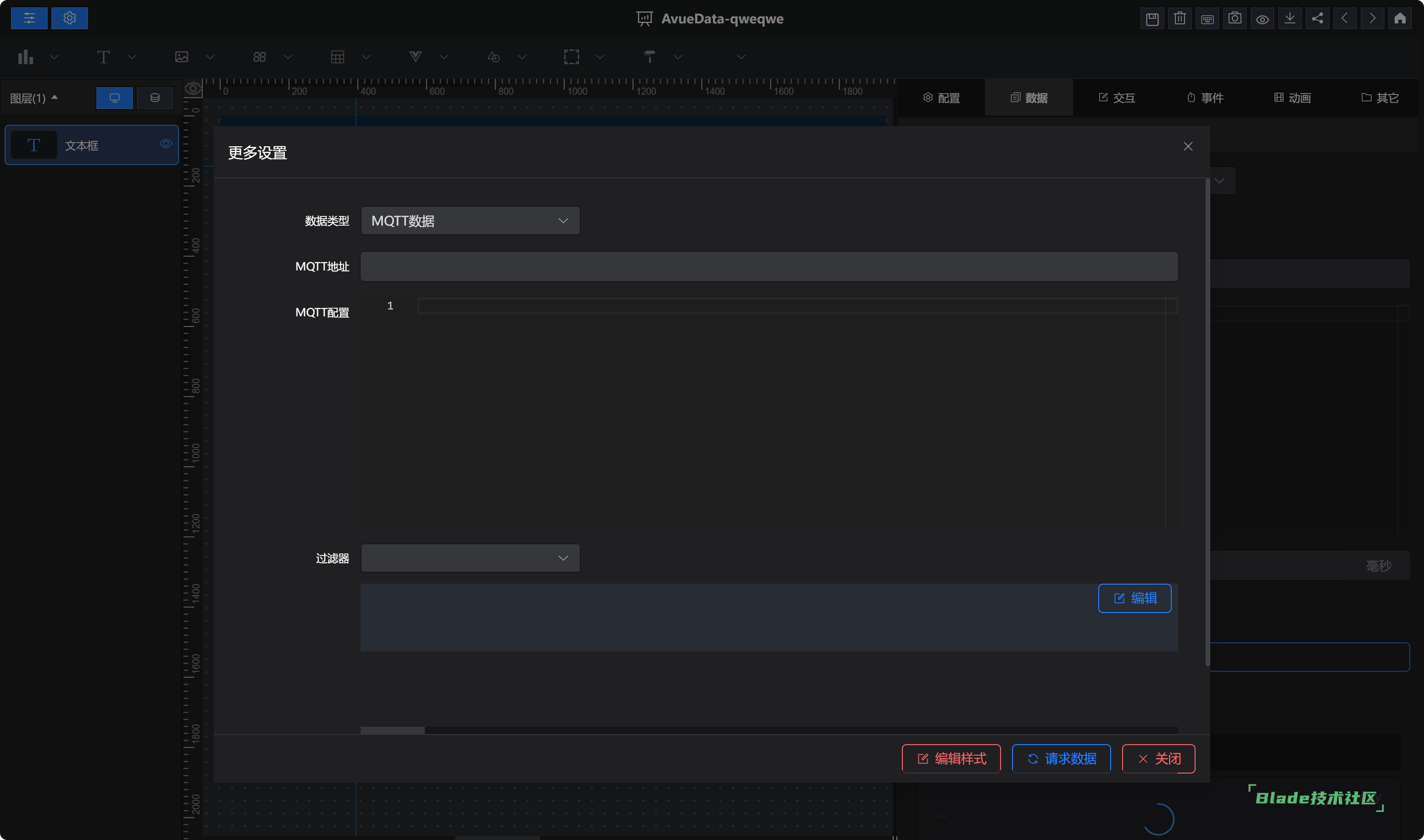This screenshot has width=1424, height=840.
Task: Switch to database layer view
Action: click(155, 98)
